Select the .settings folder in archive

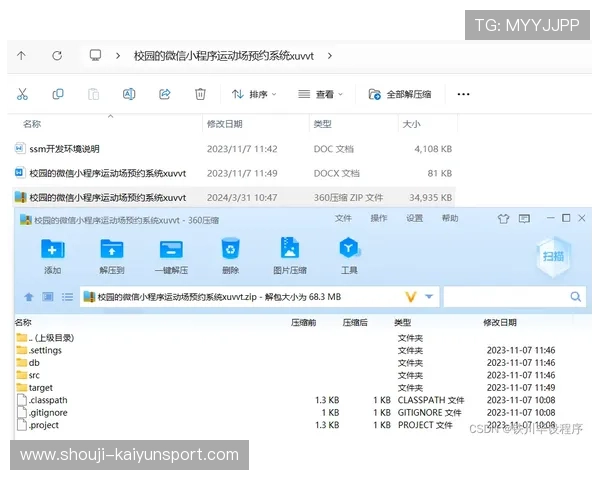click(39, 351)
